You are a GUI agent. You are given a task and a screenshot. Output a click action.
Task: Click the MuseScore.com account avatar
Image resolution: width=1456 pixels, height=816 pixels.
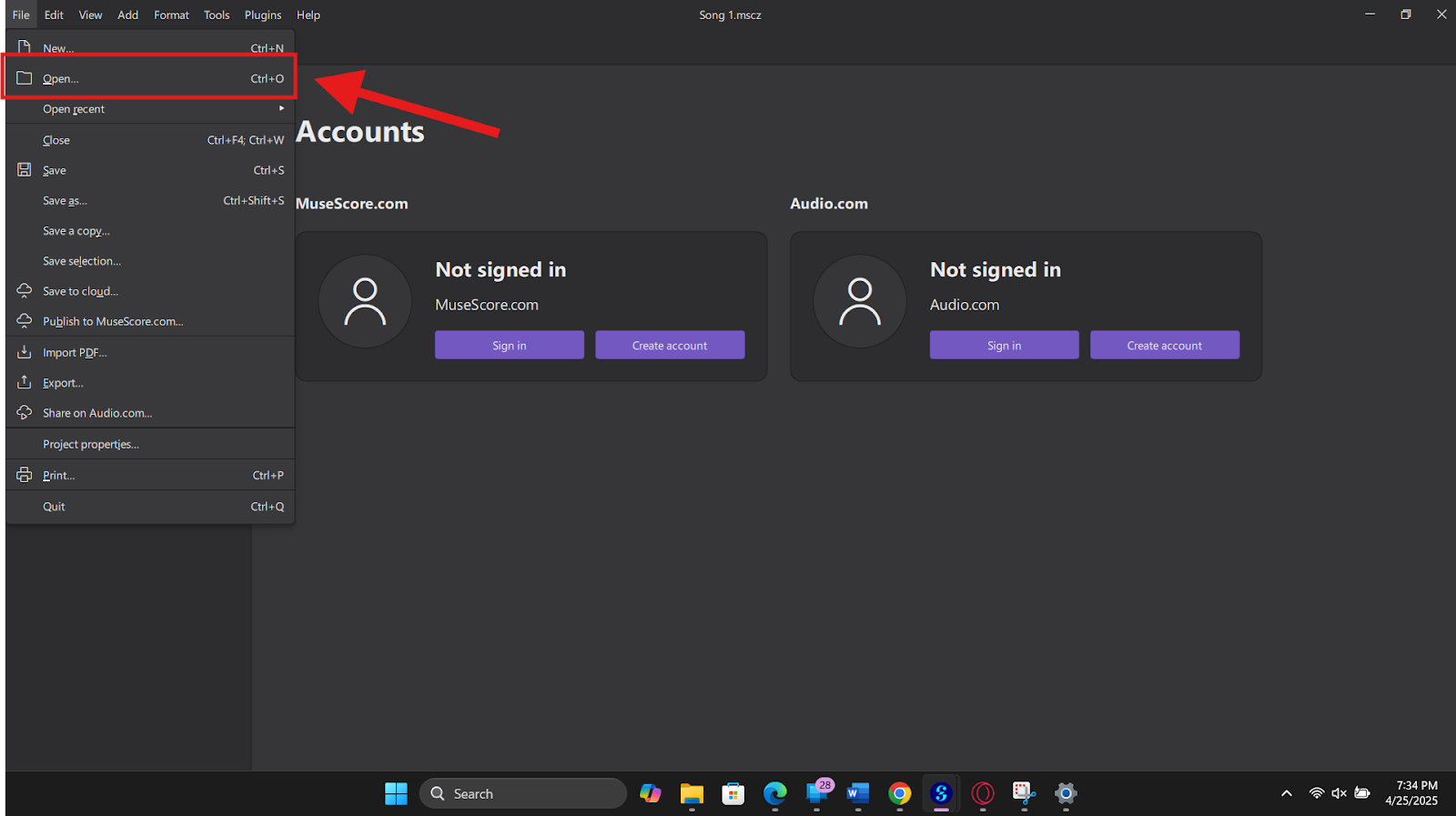[365, 301]
